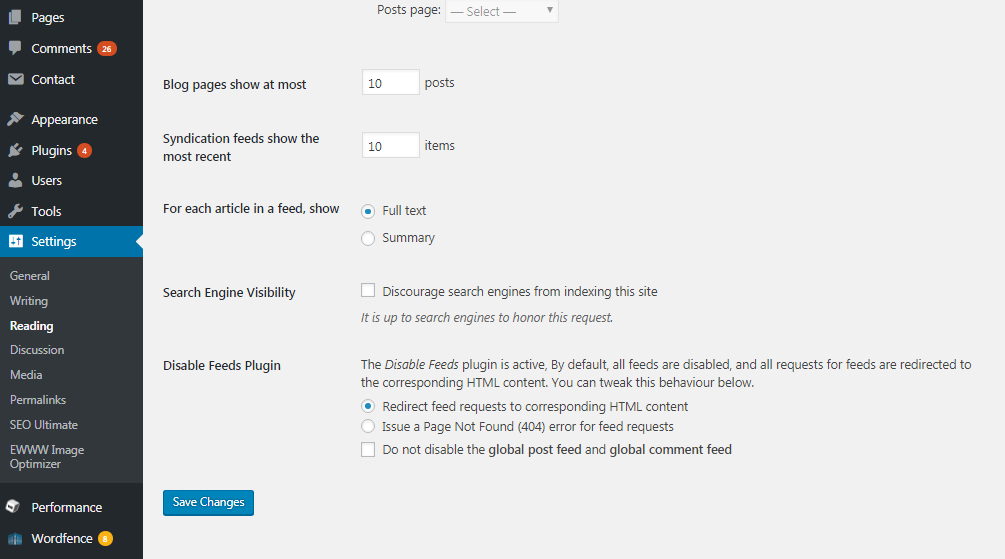The width and height of the screenshot is (1005, 559).
Task: Click the Performance cube icon
Action: click(x=13, y=506)
